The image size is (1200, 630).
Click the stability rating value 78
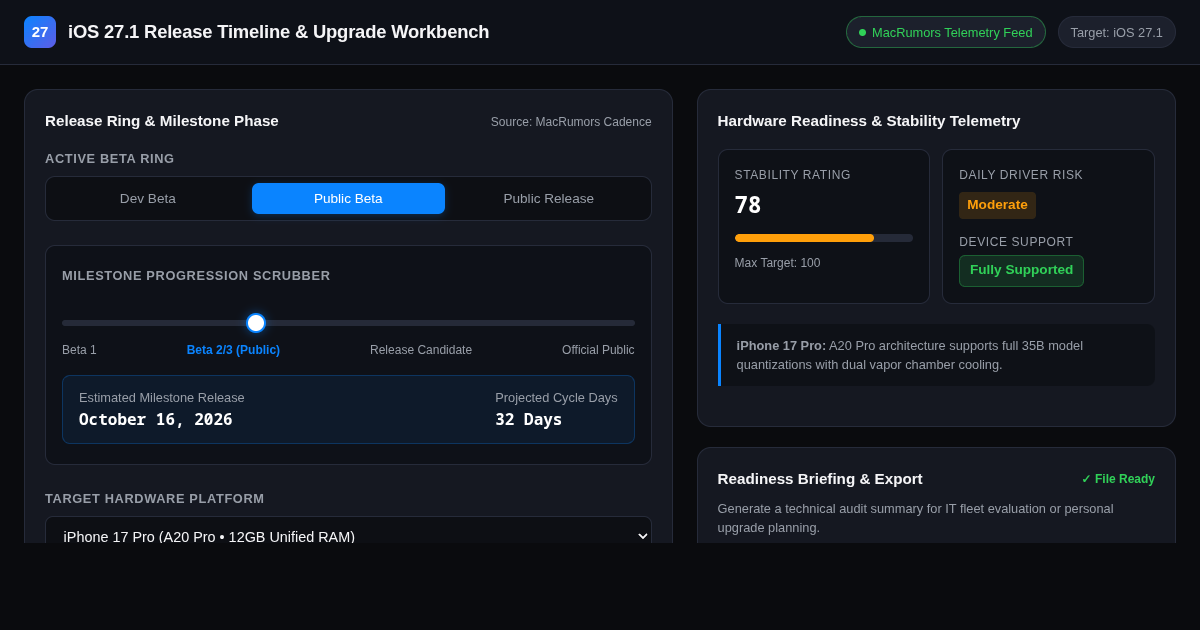(x=748, y=205)
